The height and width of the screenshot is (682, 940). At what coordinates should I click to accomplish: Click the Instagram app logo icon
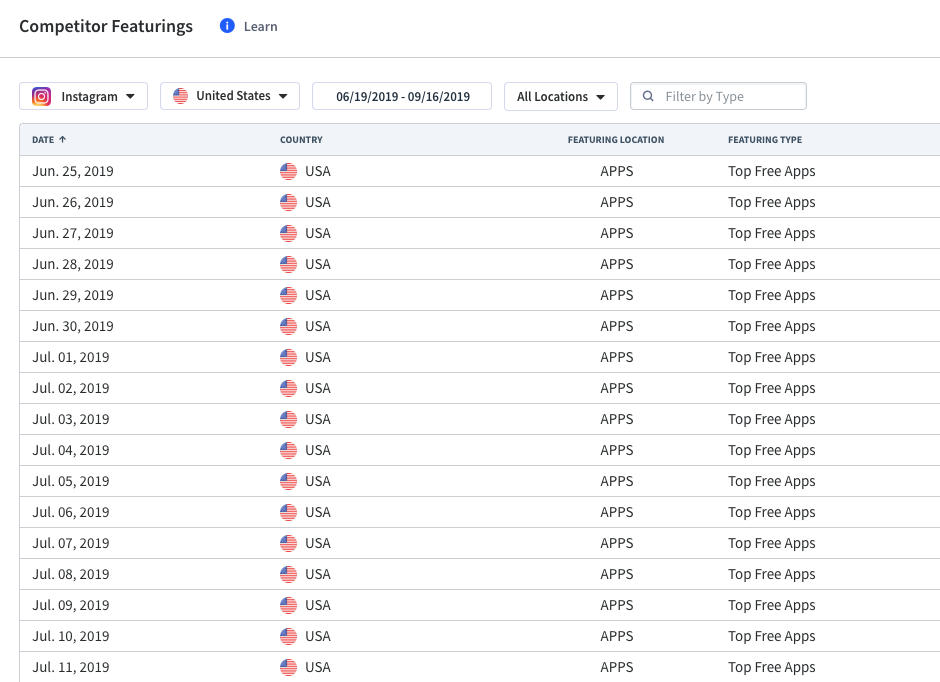click(x=41, y=96)
